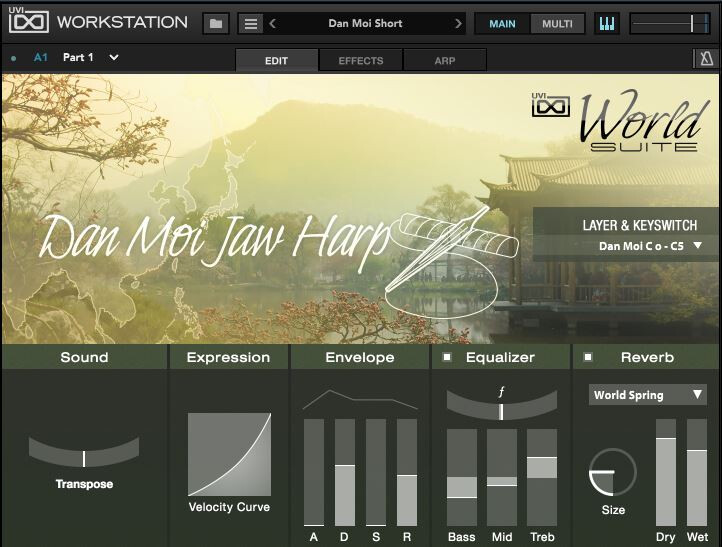Click the Expression section header
Screen dimensions: 722x547
tap(228, 357)
